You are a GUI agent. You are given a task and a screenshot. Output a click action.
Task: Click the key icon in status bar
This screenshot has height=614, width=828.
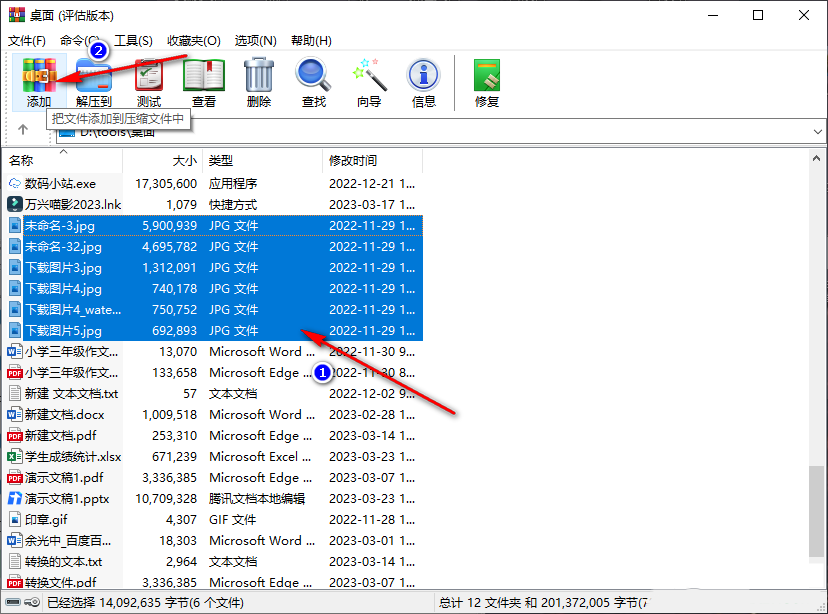pos(33,602)
